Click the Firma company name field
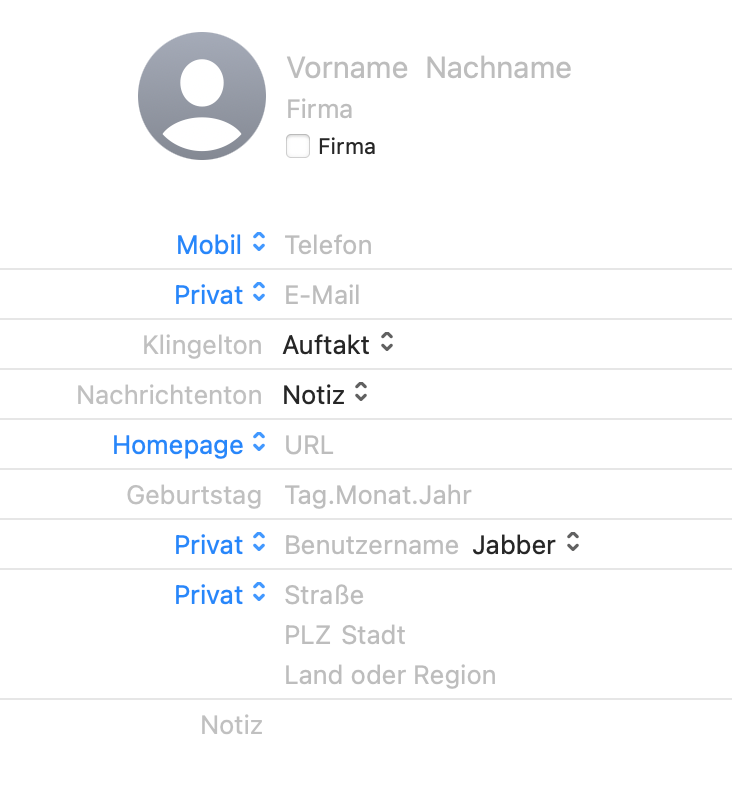Screen dimensions: 732x804 (x=319, y=108)
